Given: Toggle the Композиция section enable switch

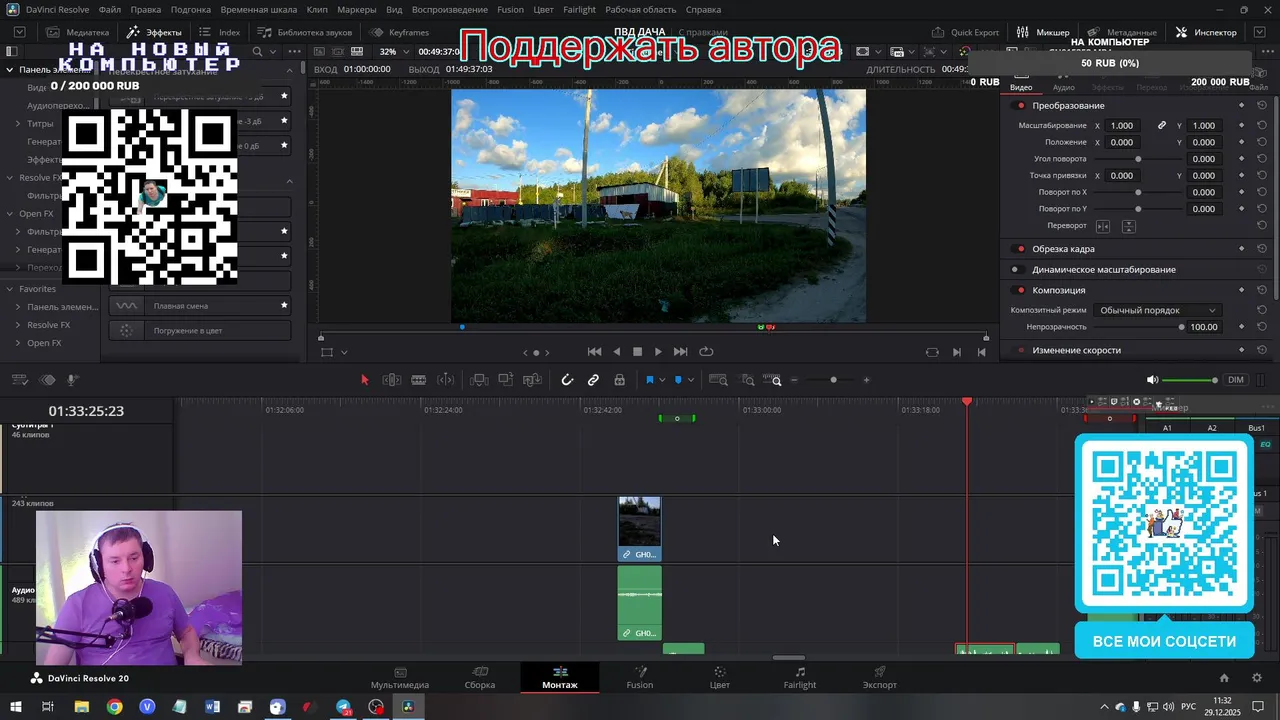Looking at the screenshot, I should 1020,291.
